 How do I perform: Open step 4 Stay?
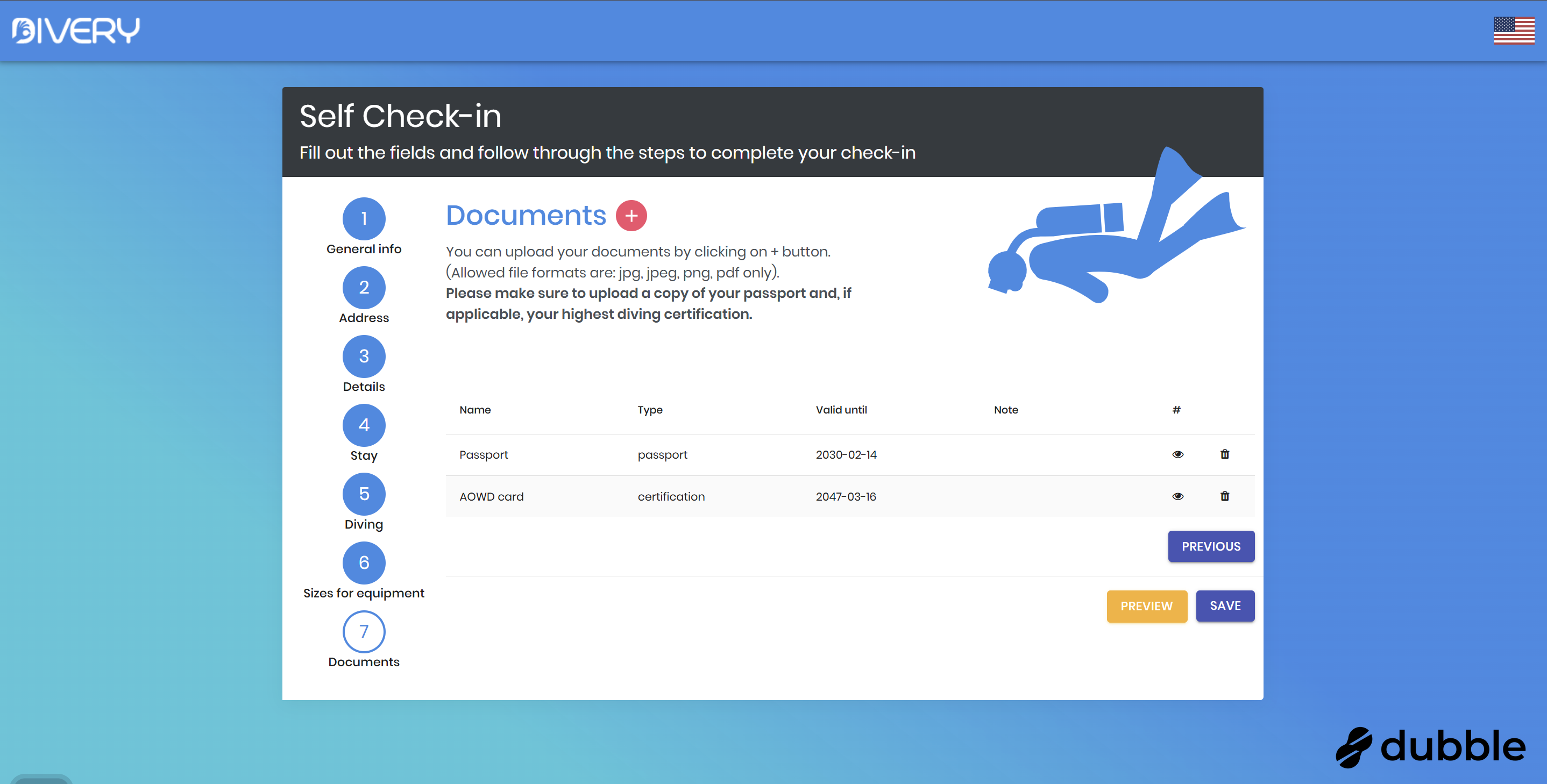click(364, 425)
